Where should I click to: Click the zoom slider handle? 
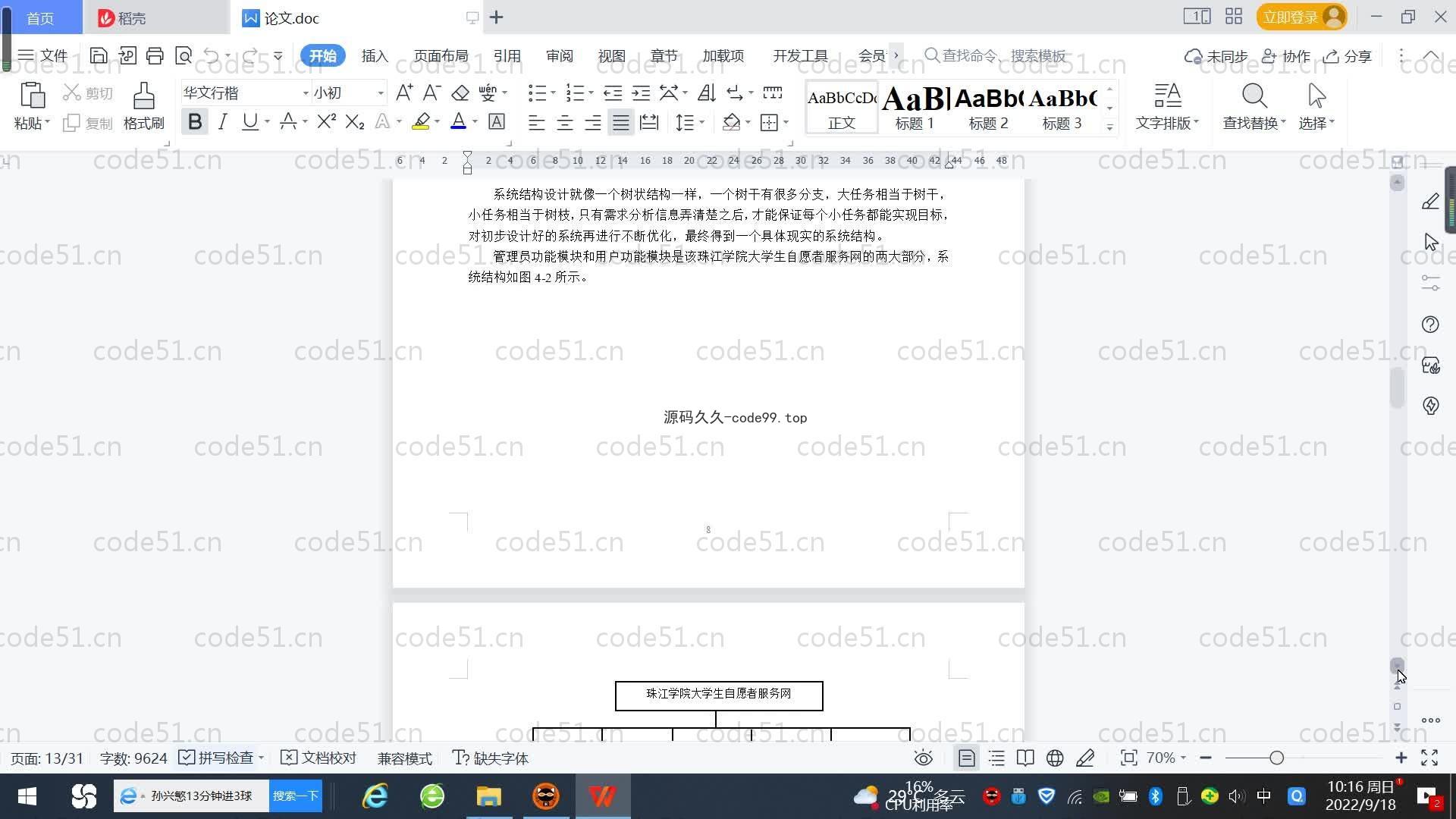[x=1276, y=758]
